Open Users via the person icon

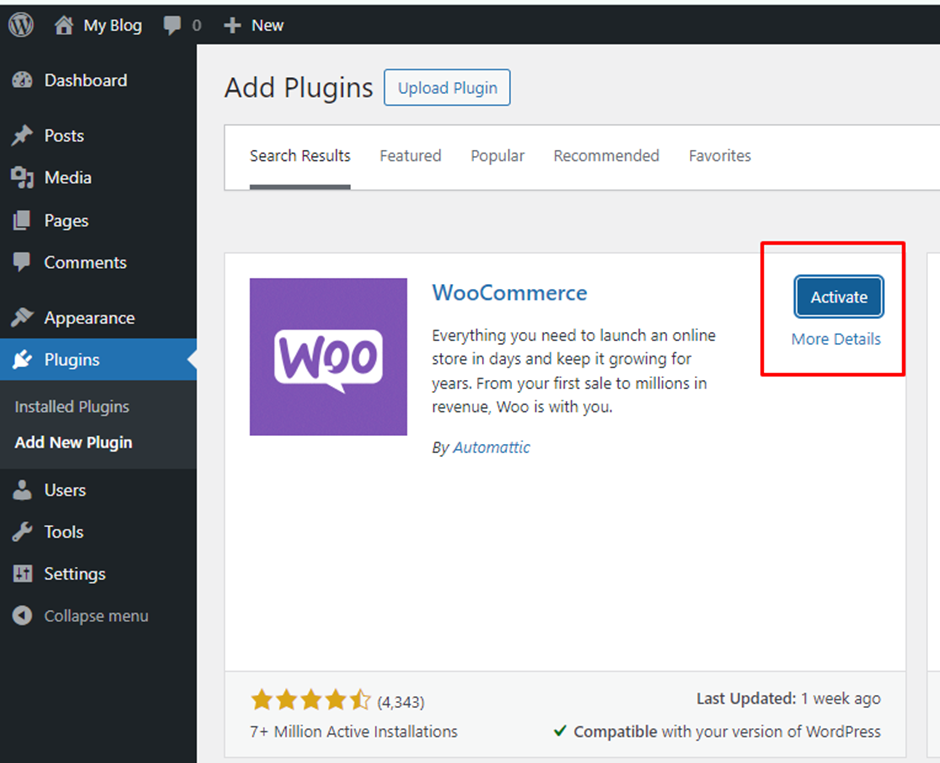(23, 490)
